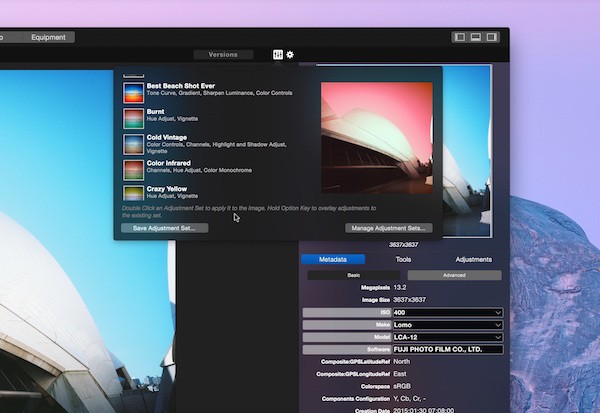The image size is (600, 413).
Task: Open the gear settings icon
Action: [290, 54]
